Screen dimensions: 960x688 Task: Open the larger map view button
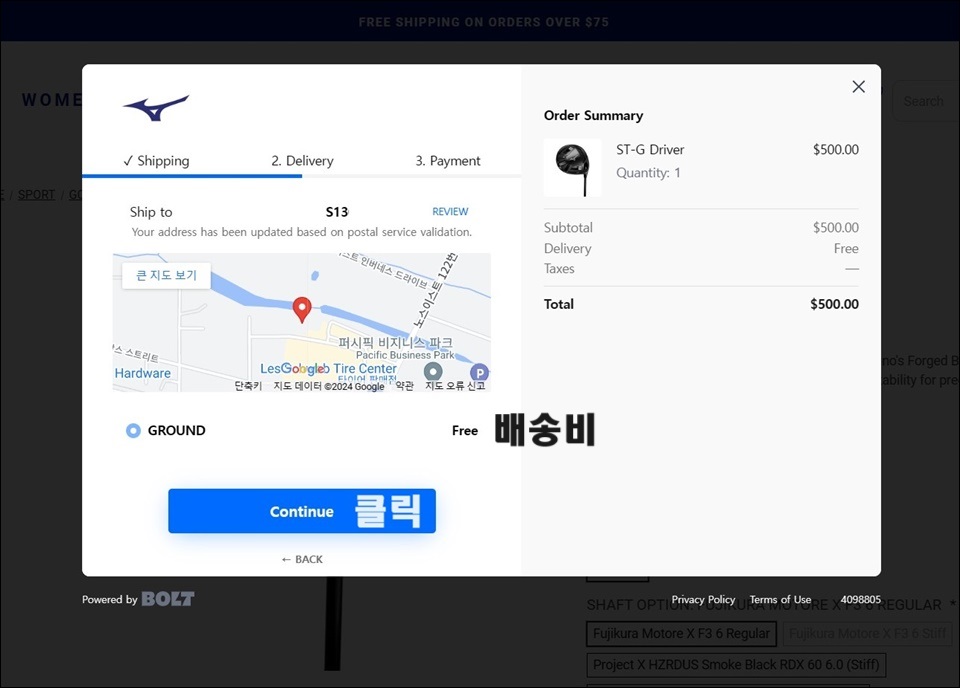pos(167,275)
